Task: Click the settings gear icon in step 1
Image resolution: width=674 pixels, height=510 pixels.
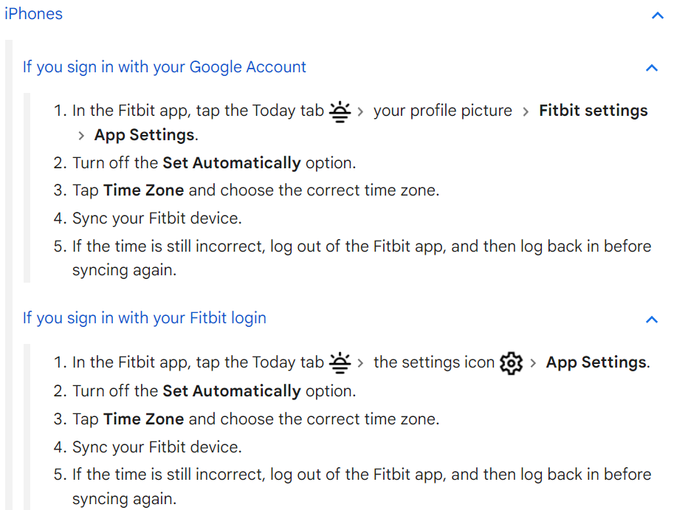Action: pos(511,363)
